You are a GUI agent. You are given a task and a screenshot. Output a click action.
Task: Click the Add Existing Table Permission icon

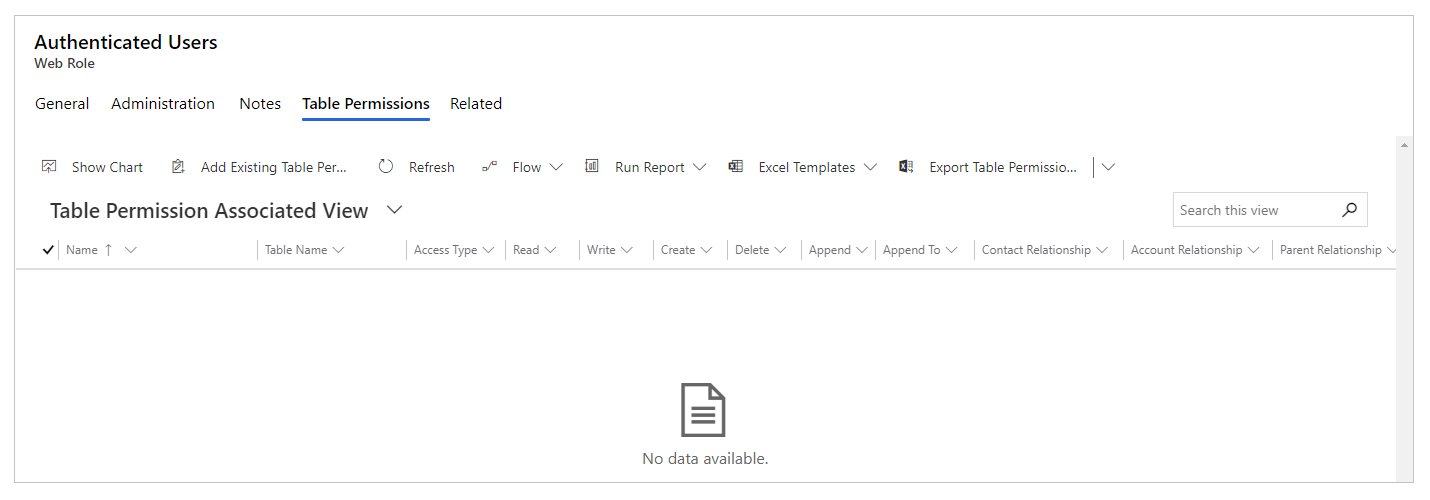[x=178, y=167]
